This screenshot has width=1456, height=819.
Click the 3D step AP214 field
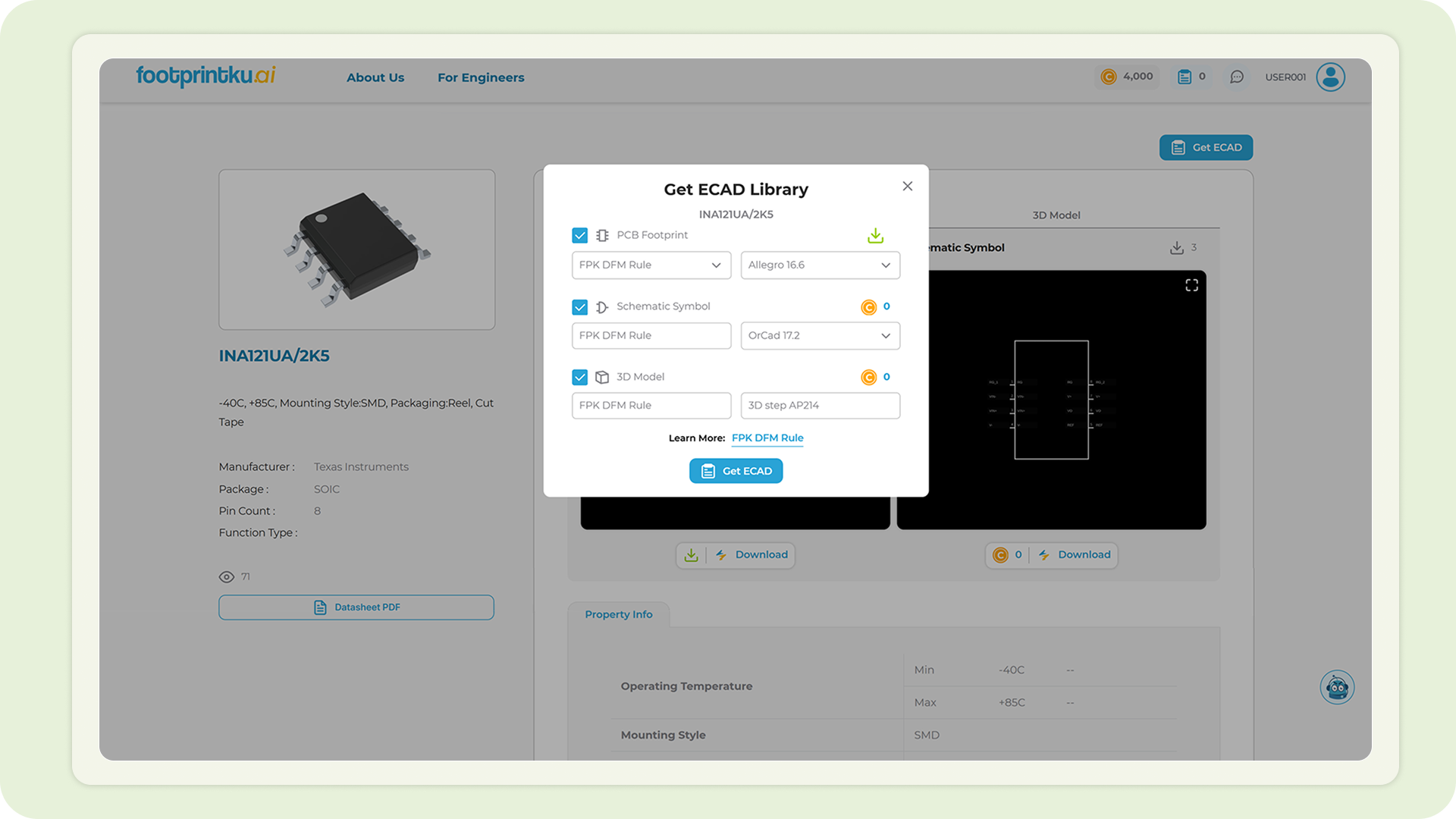pyautogui.click(x=821, y=405)
